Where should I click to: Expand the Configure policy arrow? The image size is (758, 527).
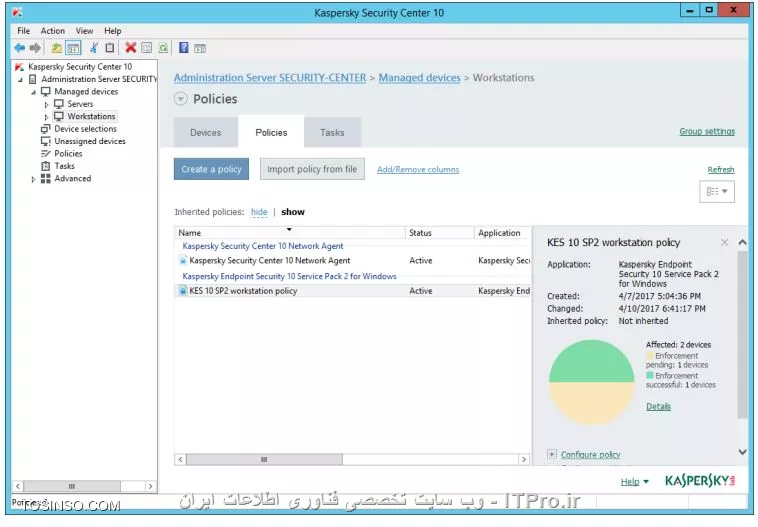click(552, 454)
